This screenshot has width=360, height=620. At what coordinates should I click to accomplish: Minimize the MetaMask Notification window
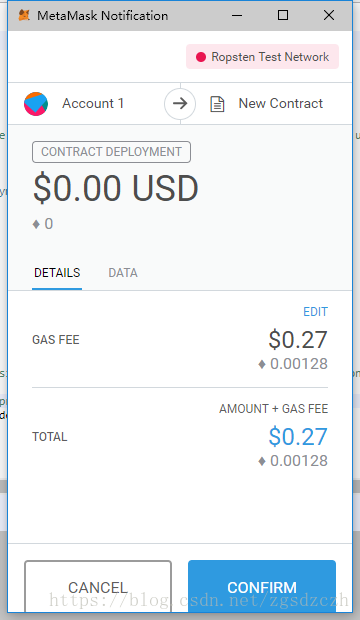(237, 15)
